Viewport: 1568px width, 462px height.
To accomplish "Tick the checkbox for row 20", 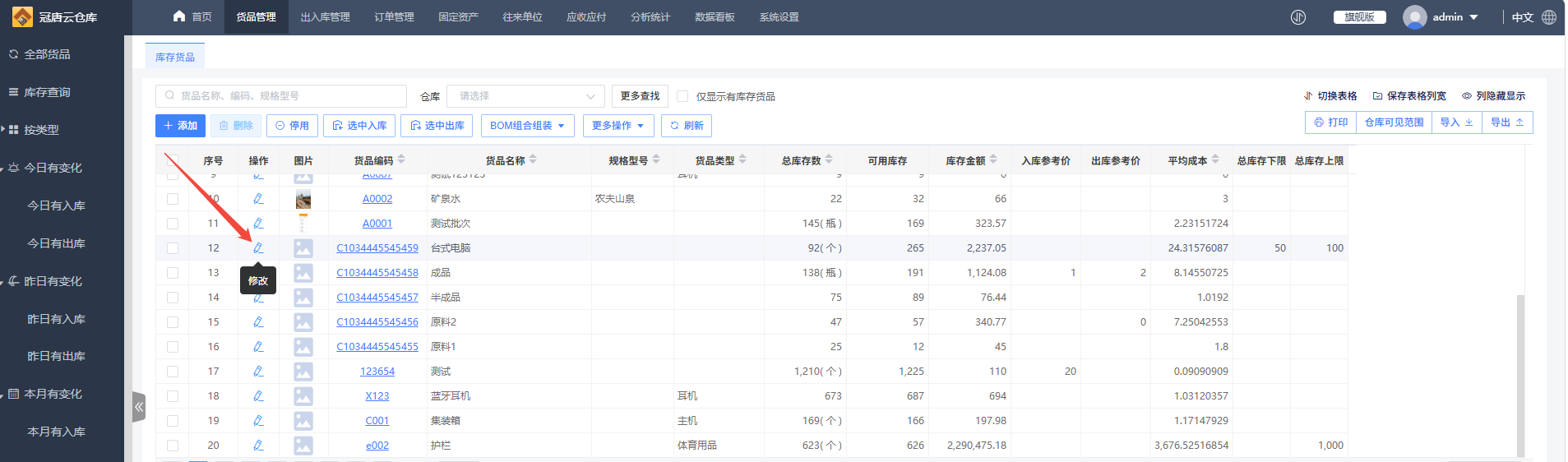I will [173, 446].
